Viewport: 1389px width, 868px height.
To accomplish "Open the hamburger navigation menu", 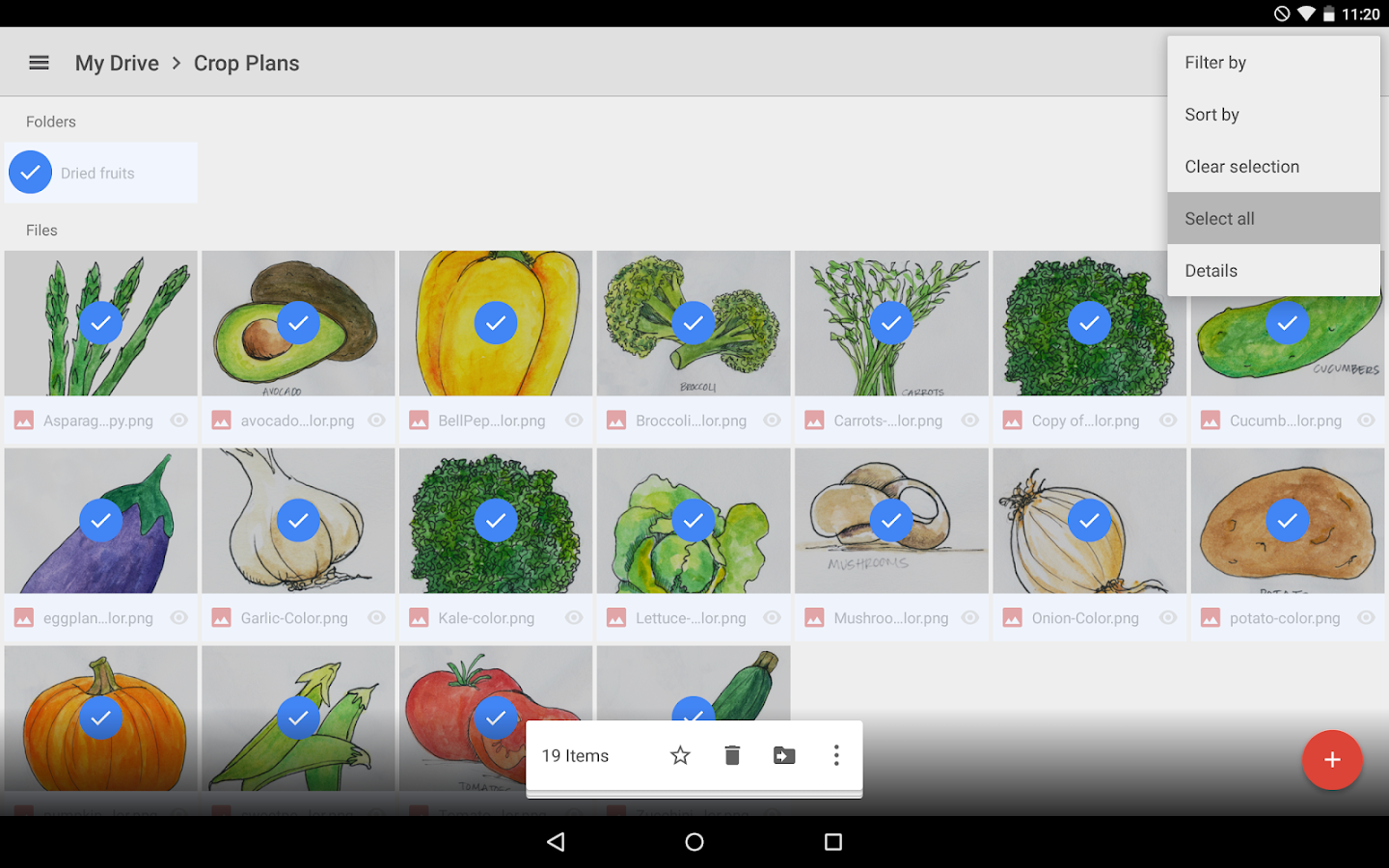I will pyautogui.click(x=39, y=63).
